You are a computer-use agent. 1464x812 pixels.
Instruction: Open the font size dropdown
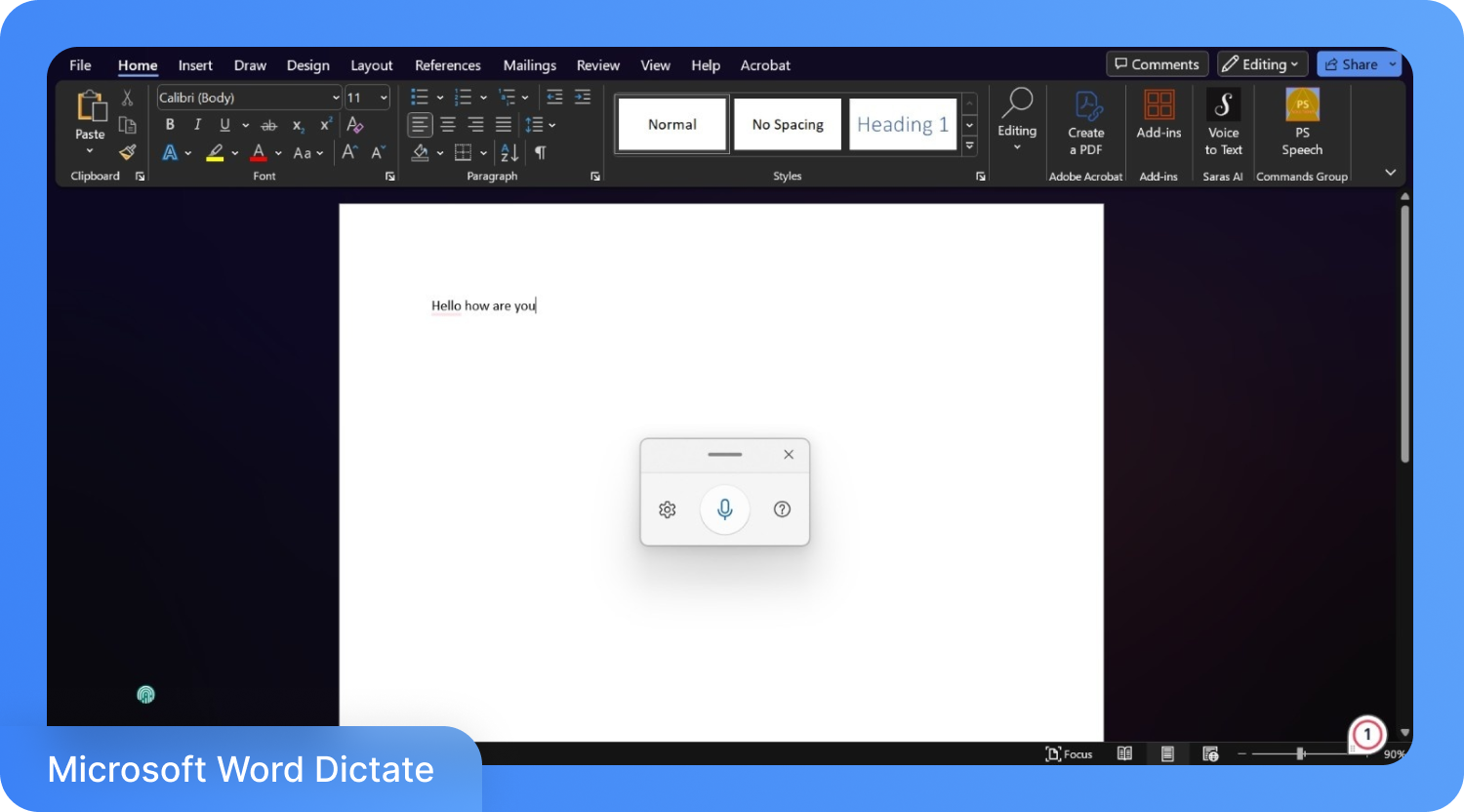pos(382,97)
